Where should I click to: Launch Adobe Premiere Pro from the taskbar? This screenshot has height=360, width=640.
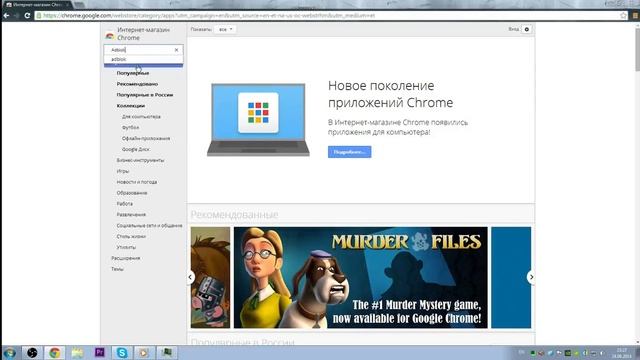pyautogui.click(x=100, y=353)
